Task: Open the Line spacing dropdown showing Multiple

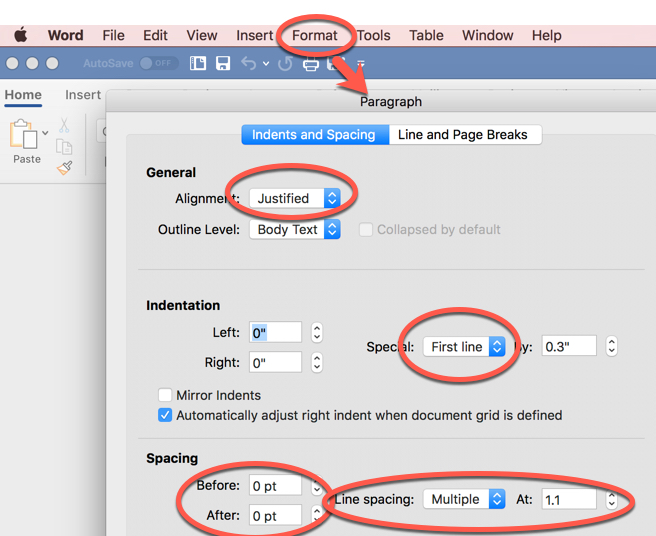Action: [464, 499]
